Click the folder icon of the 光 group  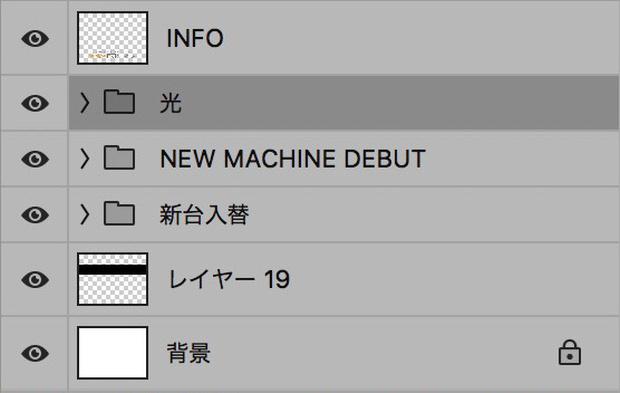[x=119, y=102]
